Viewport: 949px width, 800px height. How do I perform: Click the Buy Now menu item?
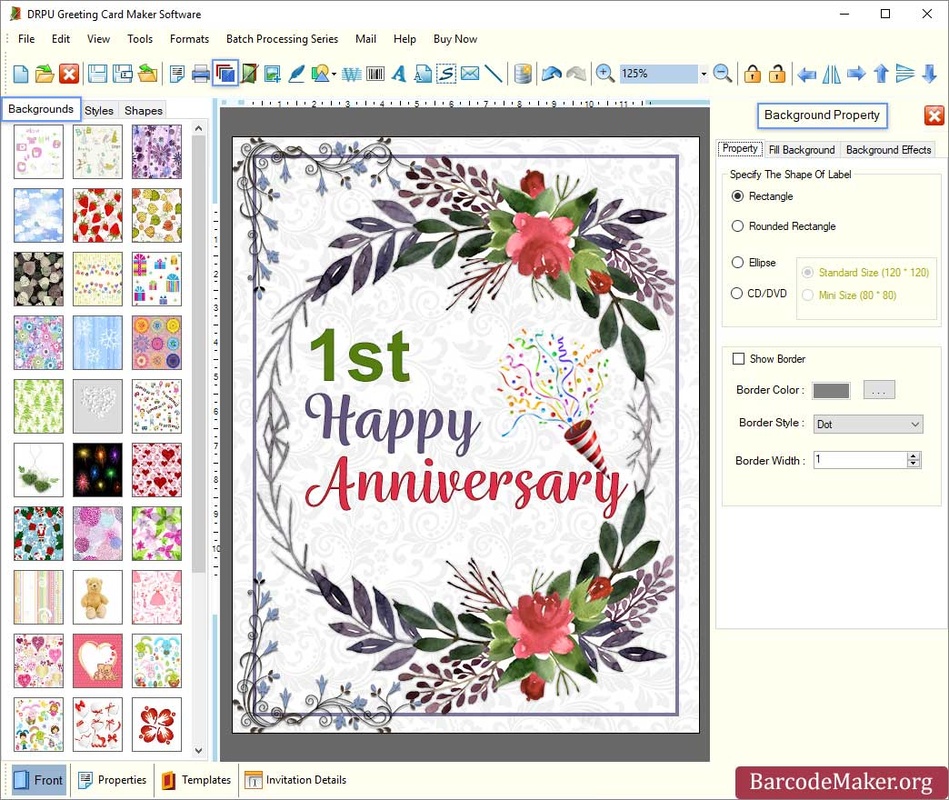(455, 39)
